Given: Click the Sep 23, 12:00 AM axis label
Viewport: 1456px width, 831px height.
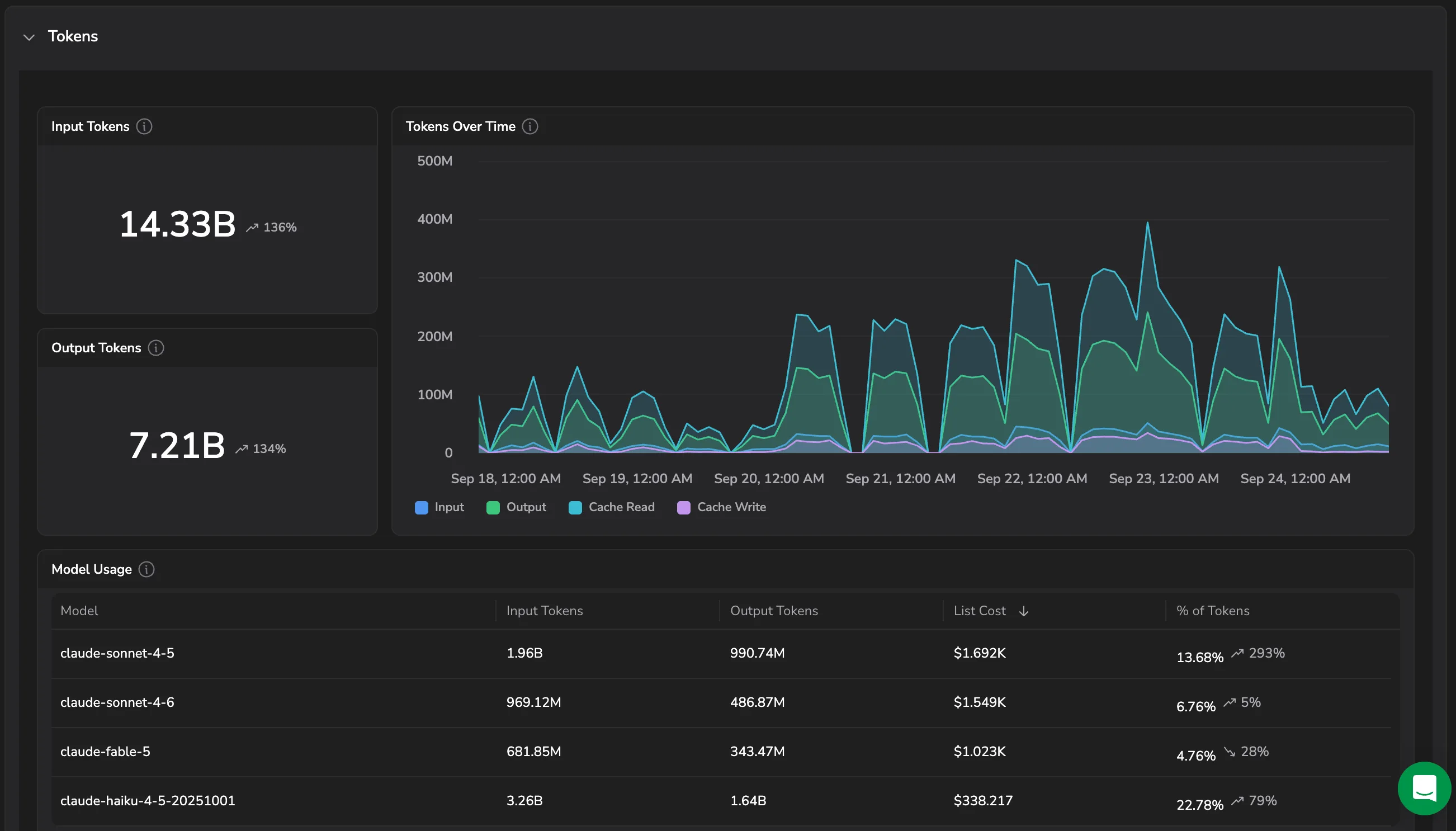Looking at the screenshot, I should click(x=1164, y=479).
